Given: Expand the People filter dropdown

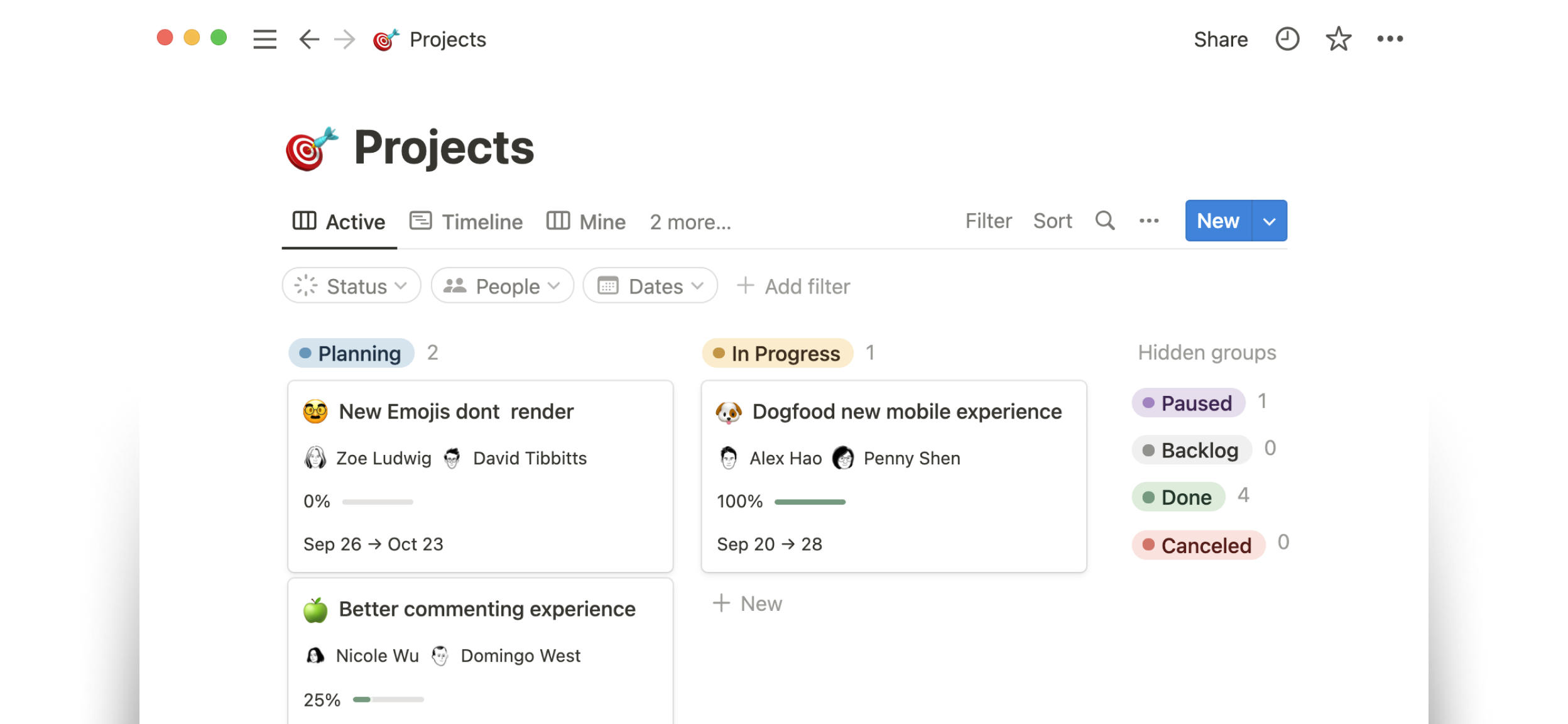Looking at the screenshot, I should [x=501, y=287].
